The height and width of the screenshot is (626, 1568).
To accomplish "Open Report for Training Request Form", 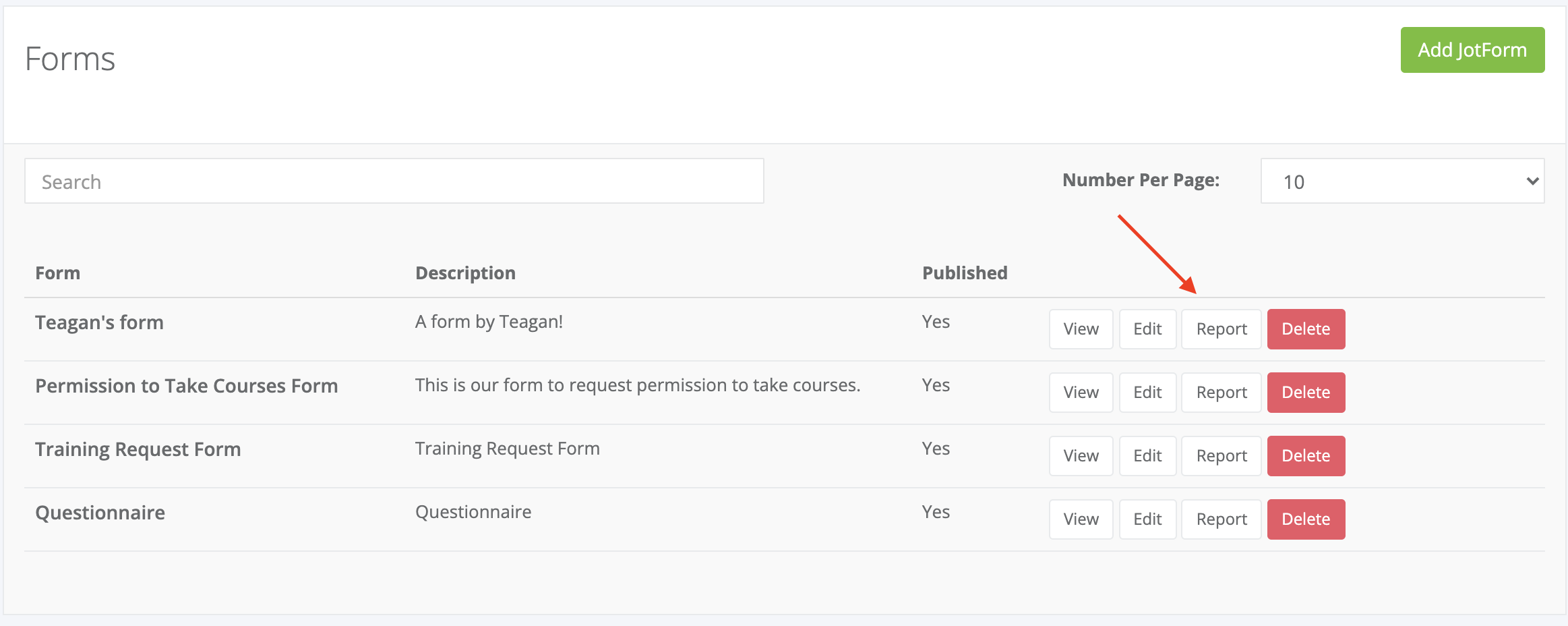I will [x=1222, y=456].
